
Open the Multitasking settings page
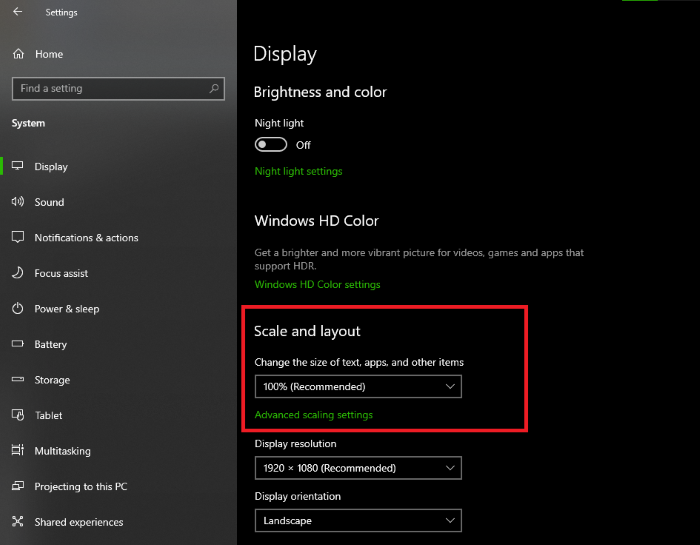[62, 451]
